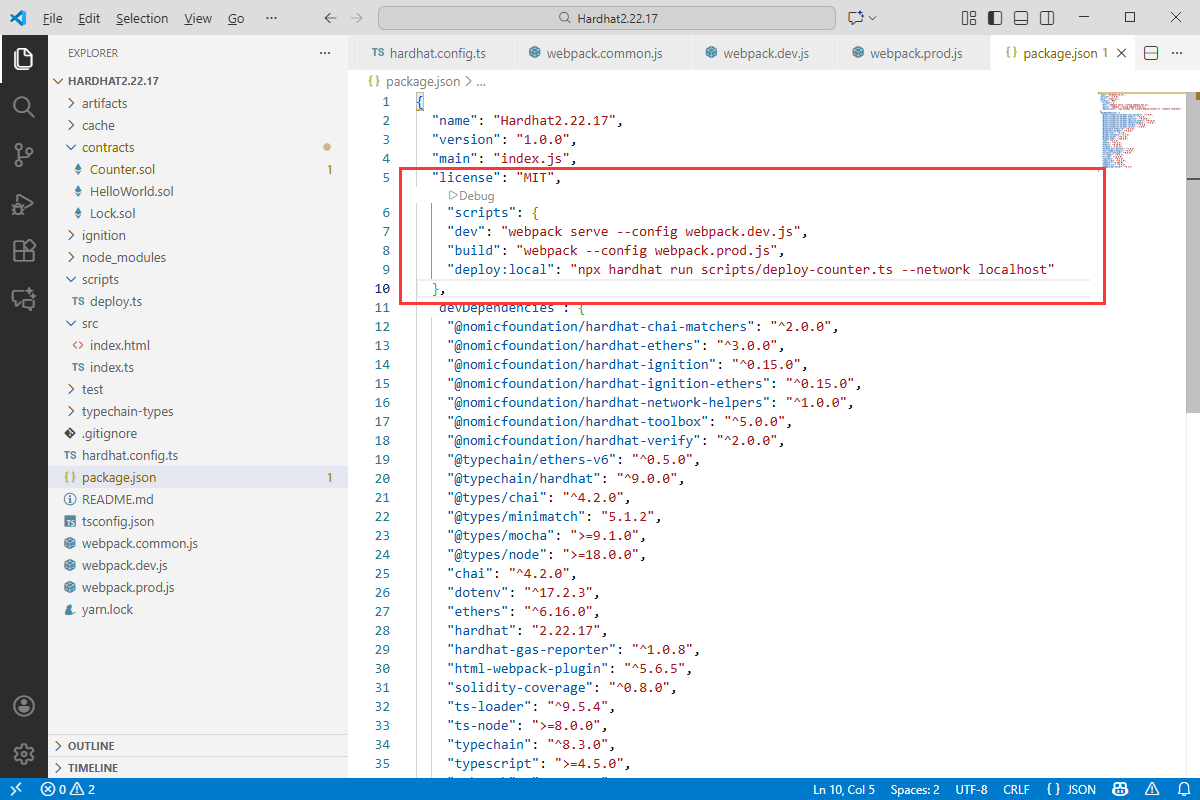Screen dimensions: 1200x800
Task: Click the minimap code overview
Action: pyautogui.click(x=1140, y=130)
